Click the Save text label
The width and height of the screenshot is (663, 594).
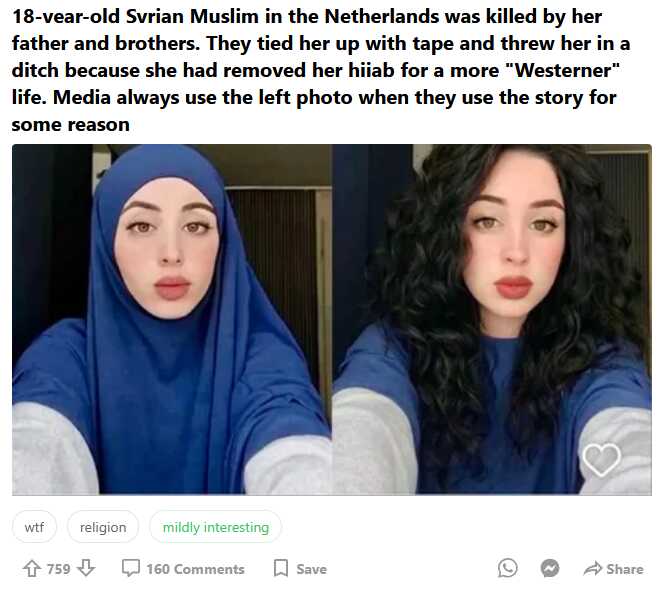[311, 569]
